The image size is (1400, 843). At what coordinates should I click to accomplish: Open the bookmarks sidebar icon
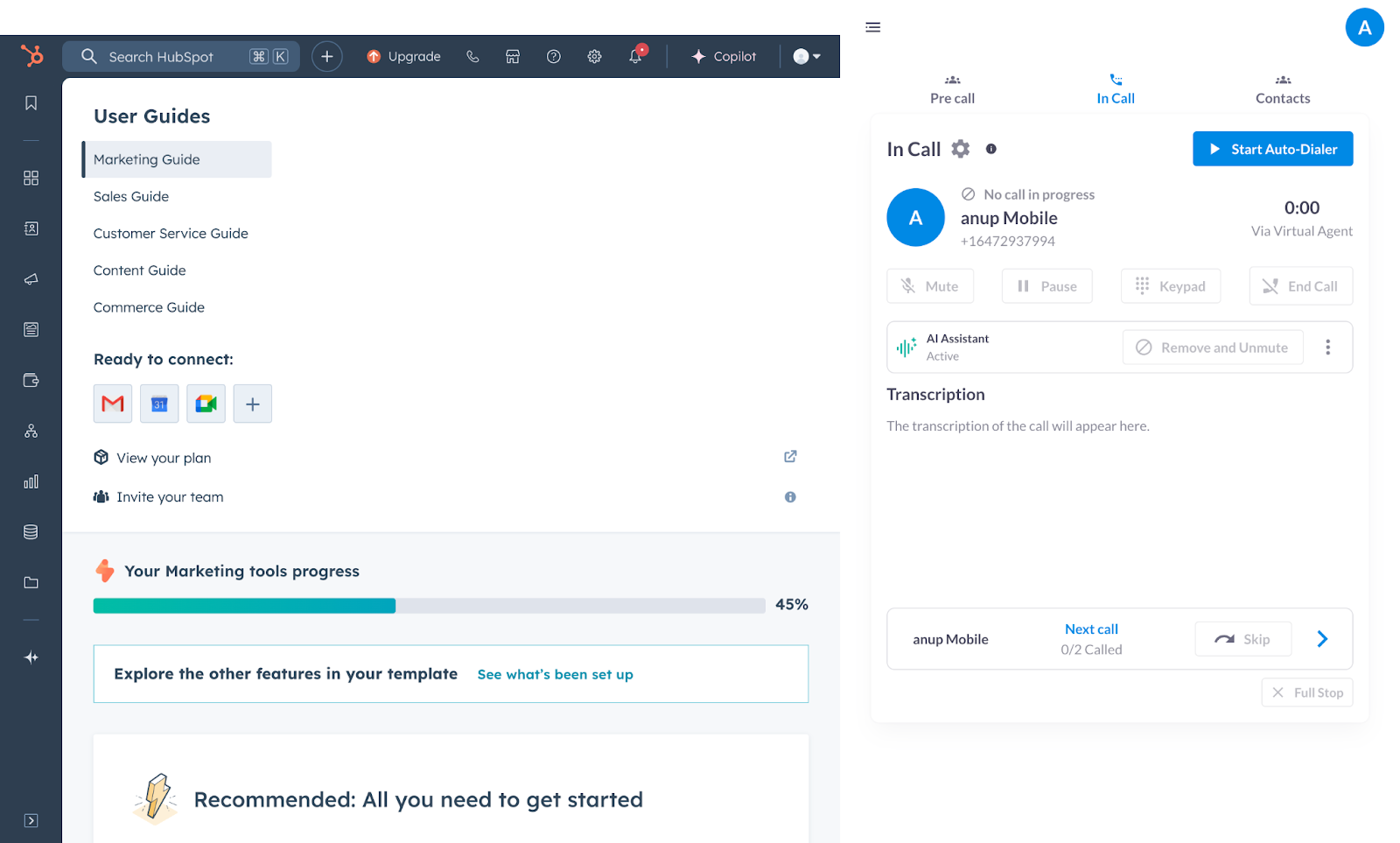tap(31, 103)
